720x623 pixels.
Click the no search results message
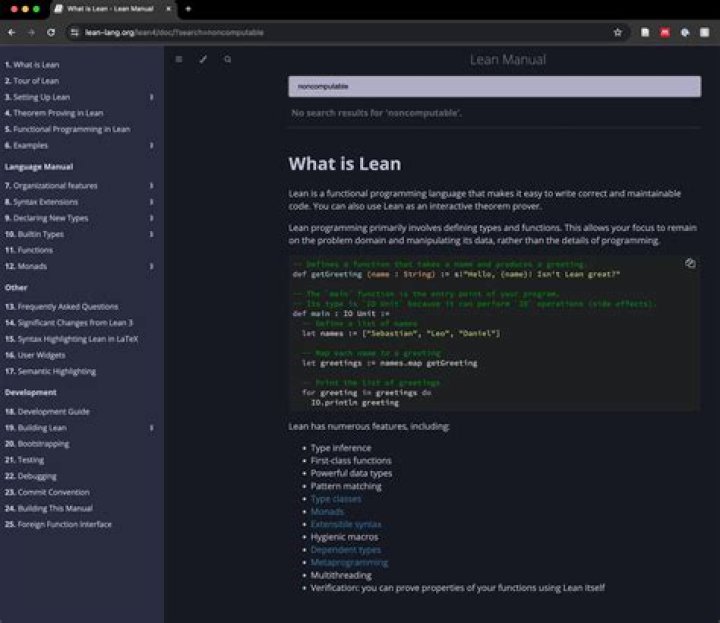point(377,113)
